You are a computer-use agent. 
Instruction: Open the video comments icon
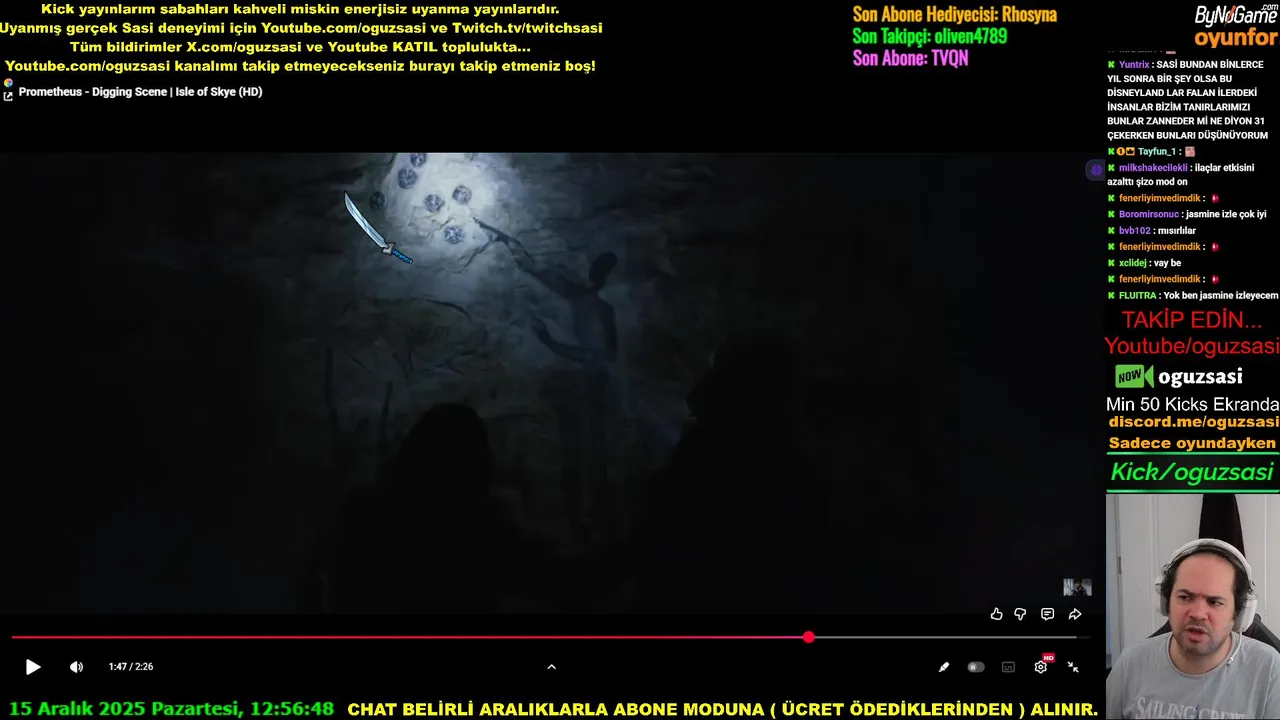point(1047,614)
